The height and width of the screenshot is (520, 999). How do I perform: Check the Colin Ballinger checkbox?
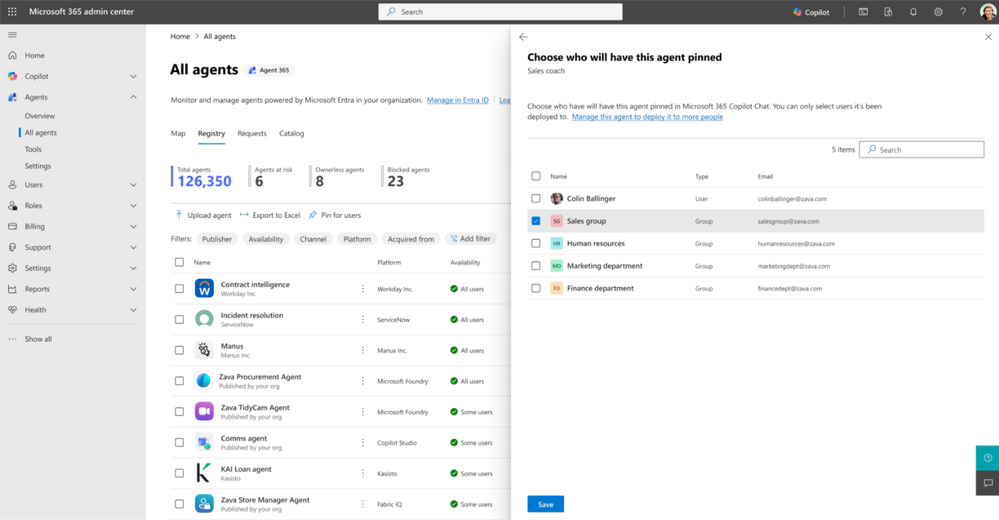pos(536,198)
